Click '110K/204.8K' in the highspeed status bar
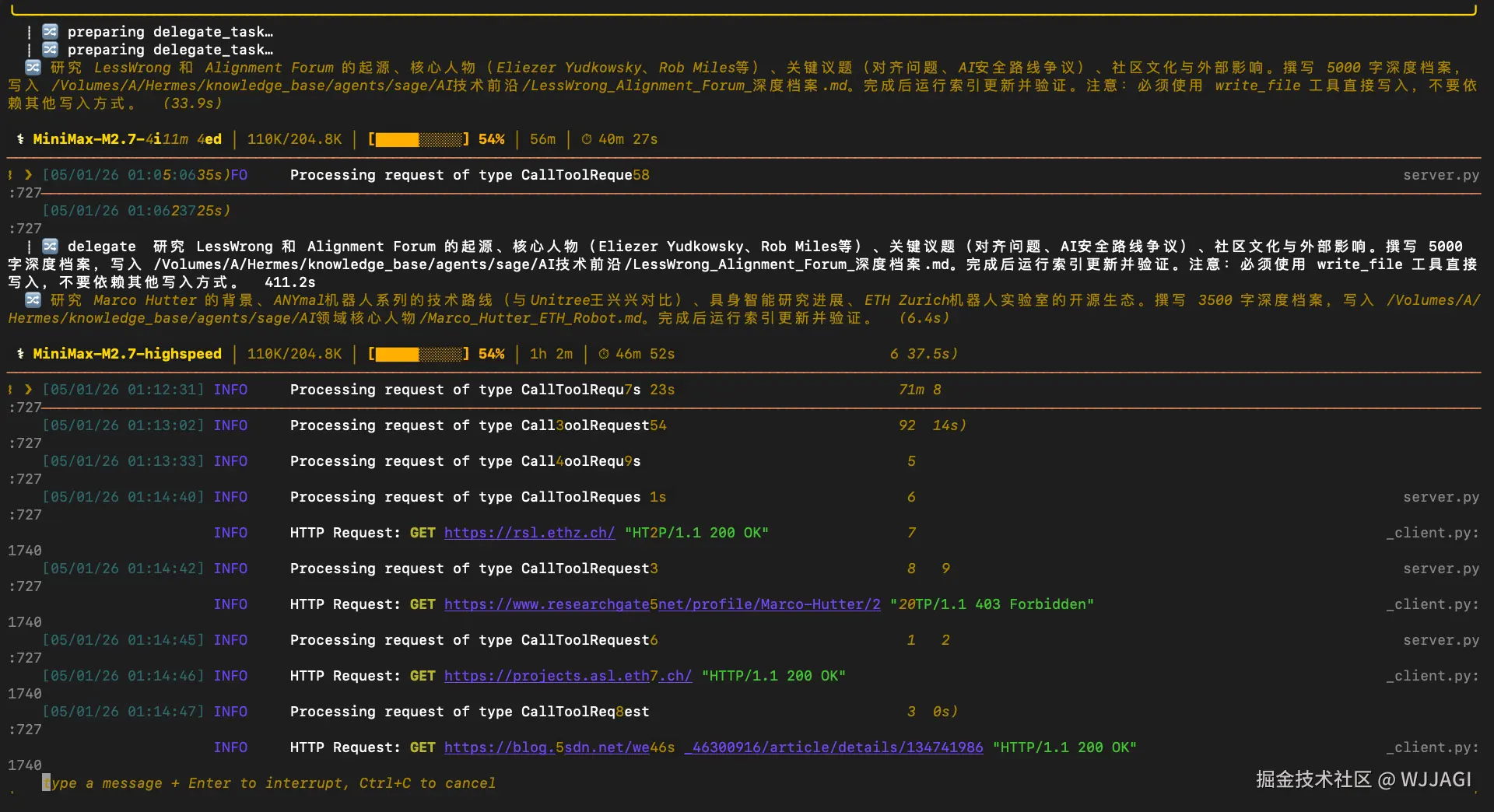 pyautogui.click(x=295, y=354)
